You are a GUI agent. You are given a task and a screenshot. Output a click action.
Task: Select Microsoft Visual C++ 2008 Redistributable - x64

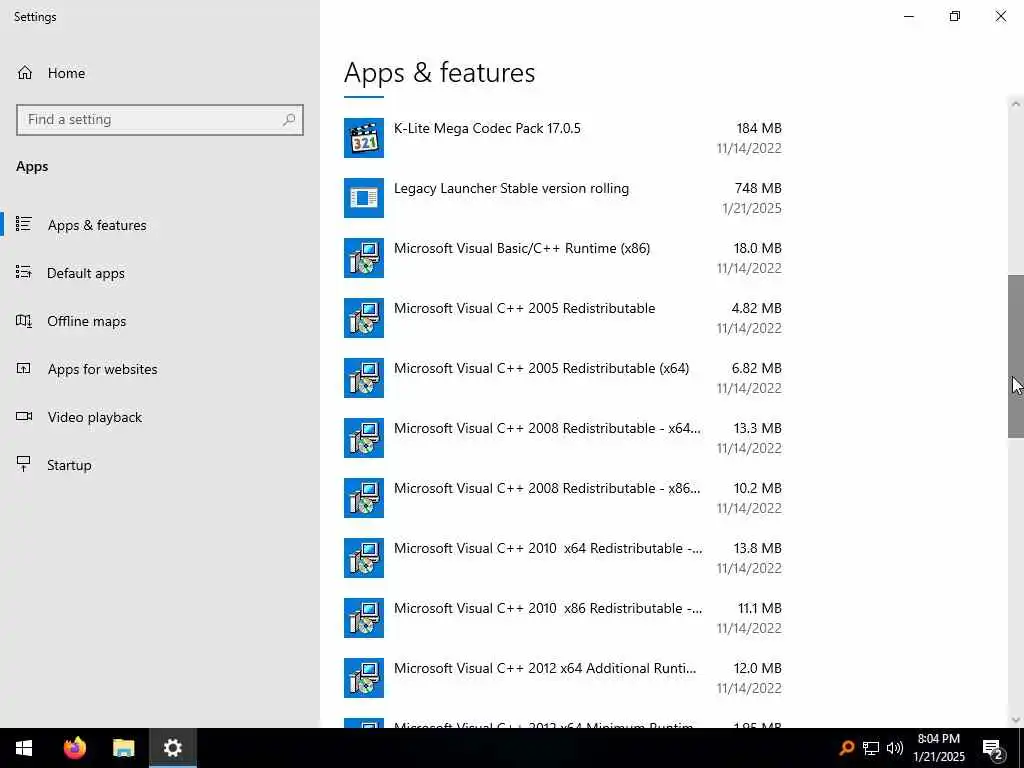(563, 438)
